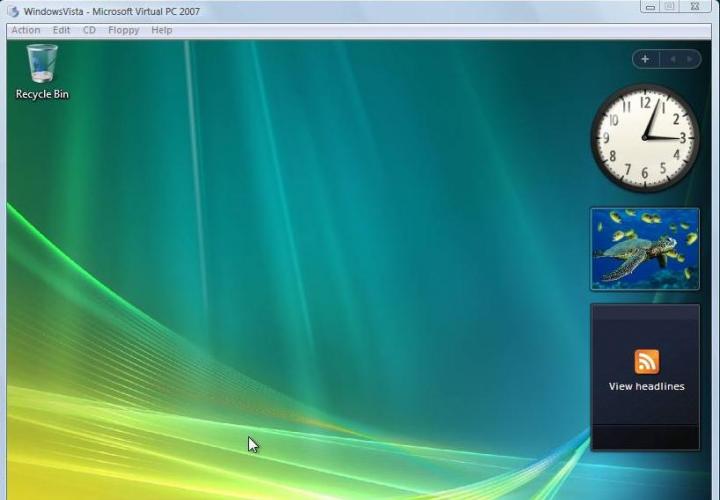This screenshot has width=720, height=500.
Task: Open the Action menu
Action: pyautogui.click(x=26, y=30)
